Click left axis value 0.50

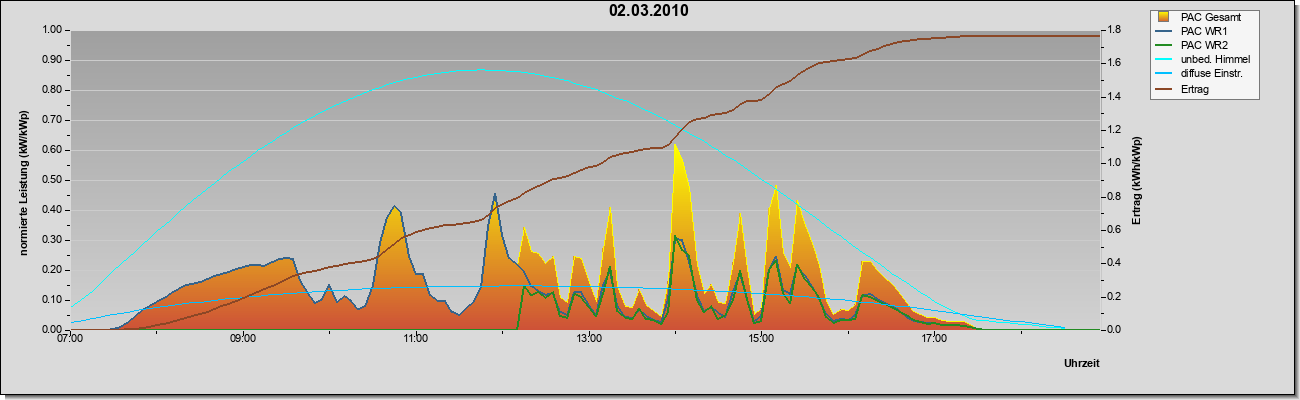click(x=54, y=180)
